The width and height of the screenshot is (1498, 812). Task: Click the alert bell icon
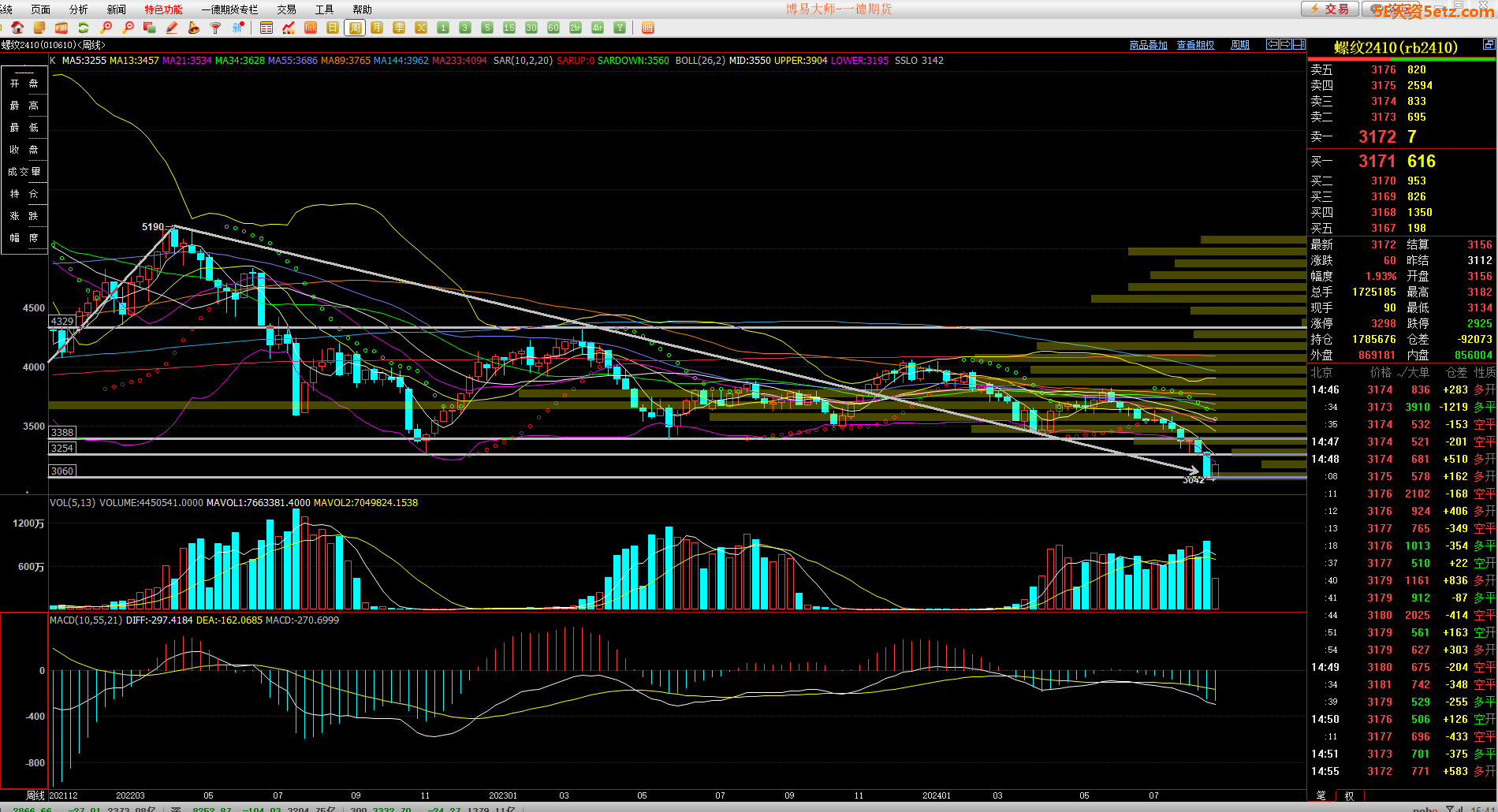(194, 28)
